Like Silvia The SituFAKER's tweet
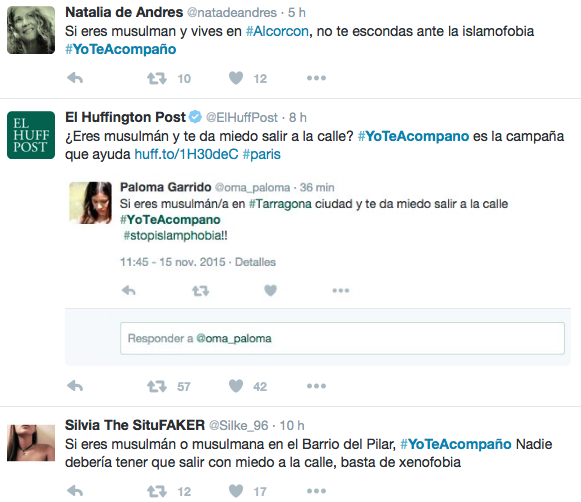Image resolution: width=581 pixels, height=502 pixels. pos(236,491)
